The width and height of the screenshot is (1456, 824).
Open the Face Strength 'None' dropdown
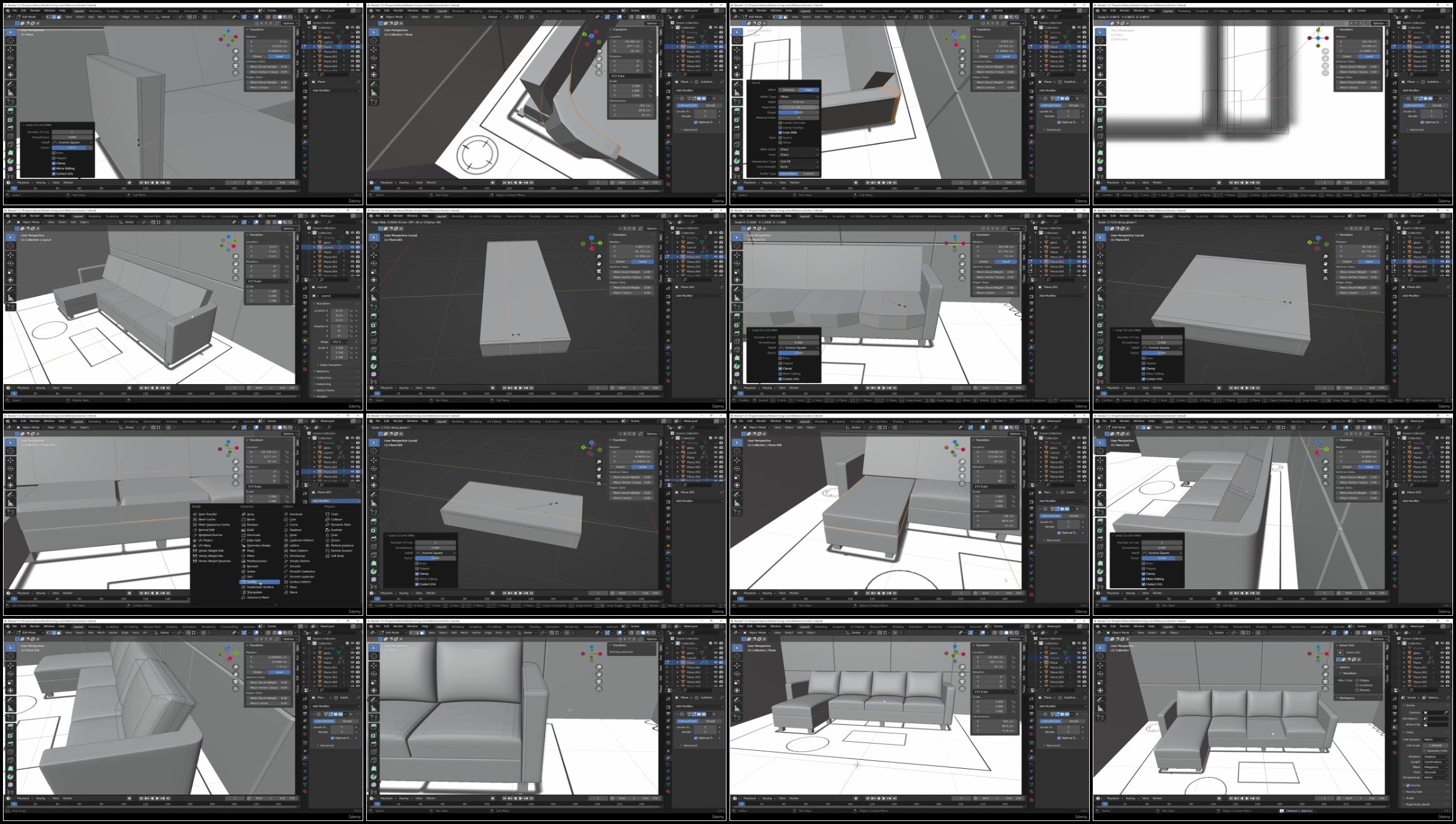(x=799, y=167)
